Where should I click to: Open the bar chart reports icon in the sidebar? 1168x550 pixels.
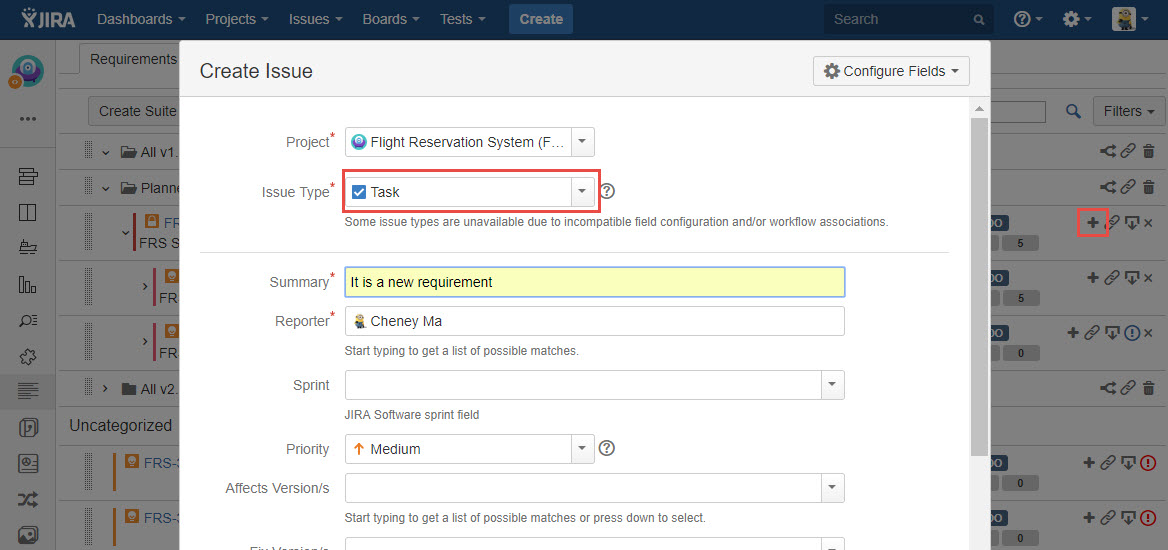click(28, 284)
